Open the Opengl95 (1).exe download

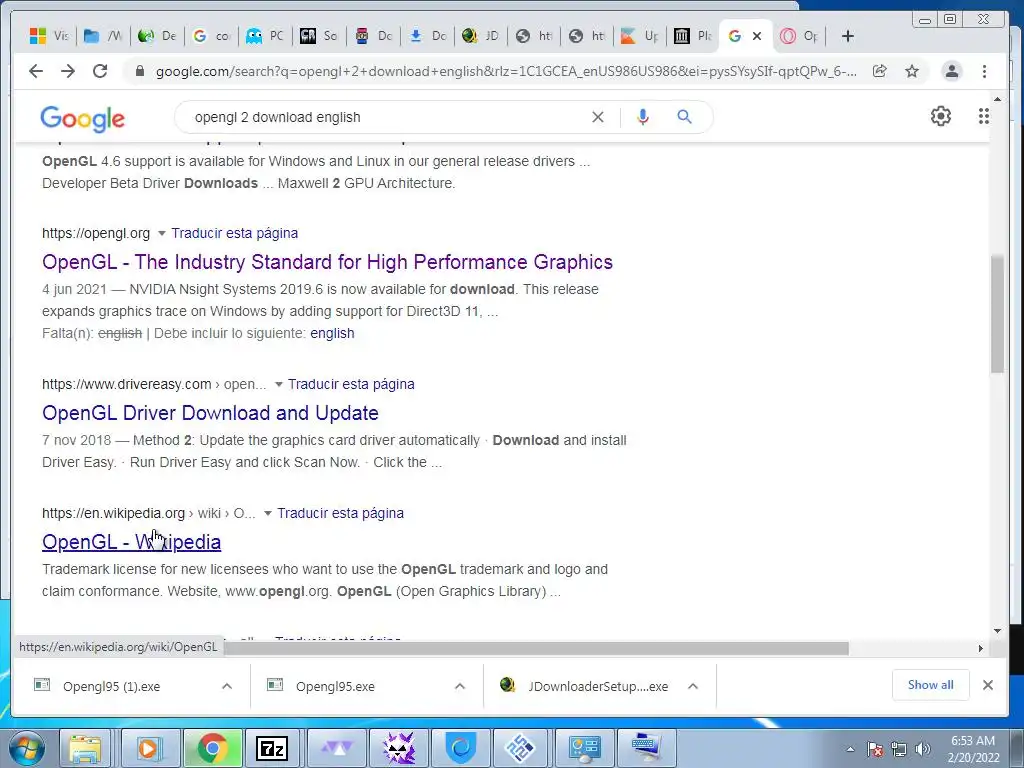(111, 686)
